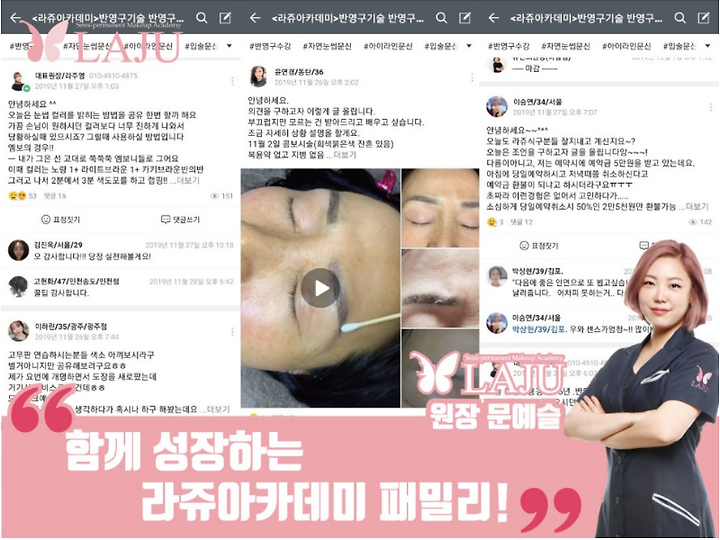Tap 표정짓기 under 대표원장's post
Viewport: 720px width, 540px height.
[x=61, y=219]
